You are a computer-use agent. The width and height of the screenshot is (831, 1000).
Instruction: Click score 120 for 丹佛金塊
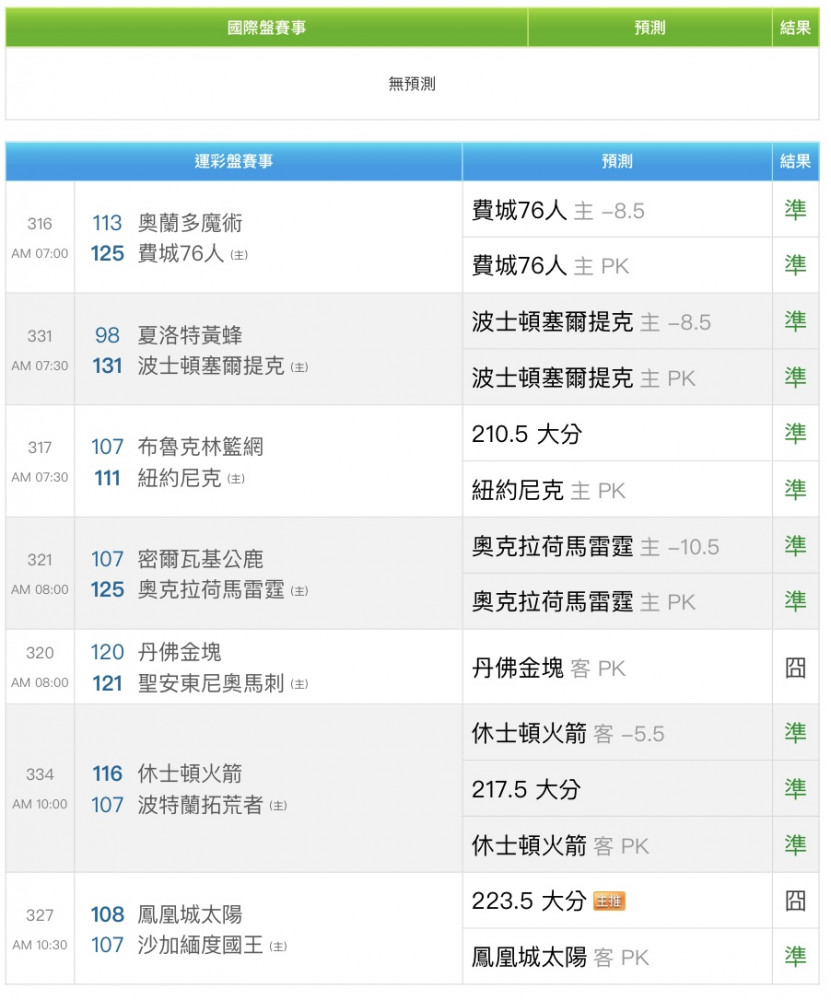(x=107, y=652)
